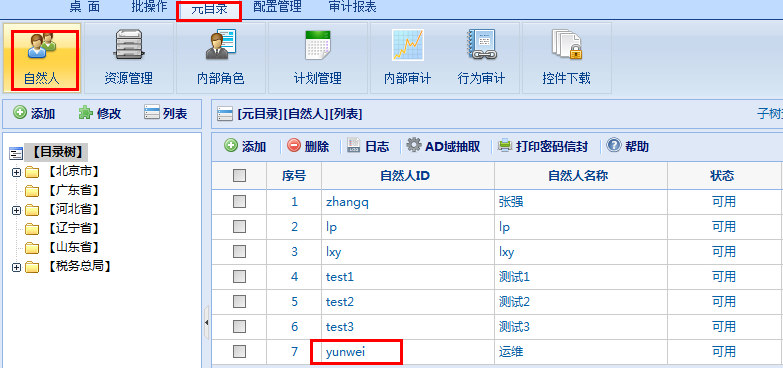The image size is (783, 368).
Task: Click 添加 in the list toolbar
Action: click(x=245, y=146)
